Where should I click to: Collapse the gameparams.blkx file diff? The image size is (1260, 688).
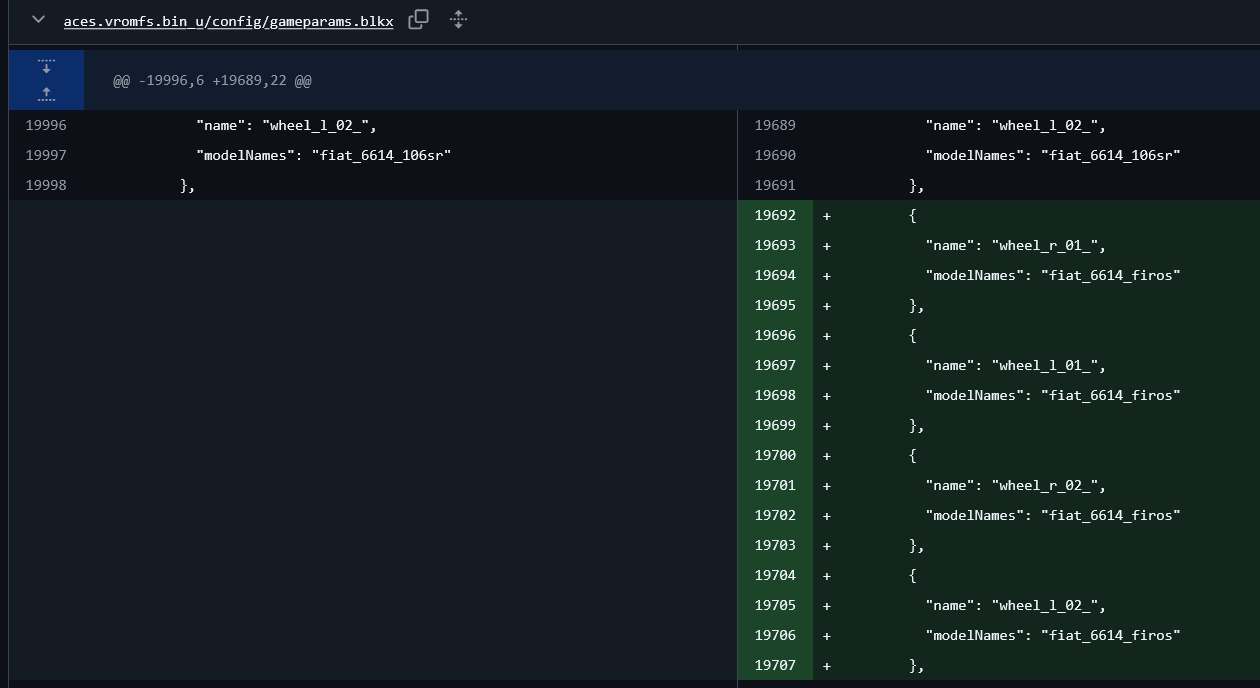click(x=38, y=19)
